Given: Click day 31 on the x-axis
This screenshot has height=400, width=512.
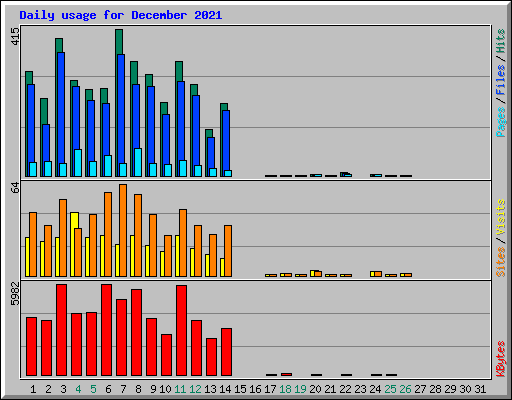Looking at the screenshot, I should click(480, 389).
